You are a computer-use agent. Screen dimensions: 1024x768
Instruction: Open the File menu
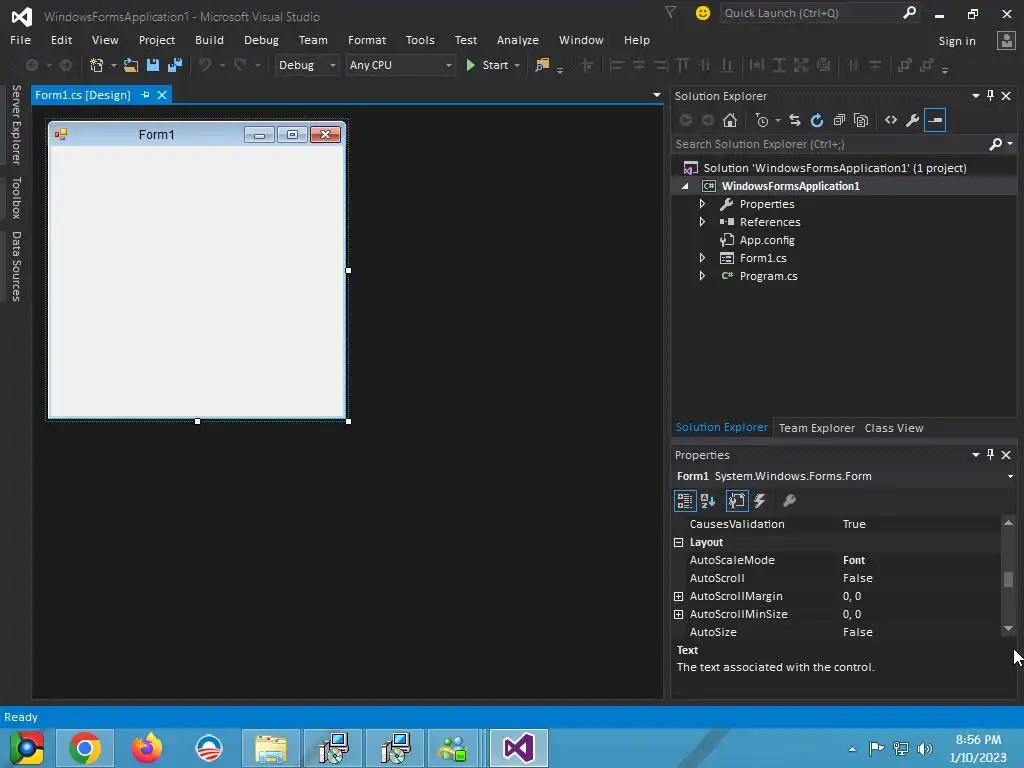coord(20,40)
